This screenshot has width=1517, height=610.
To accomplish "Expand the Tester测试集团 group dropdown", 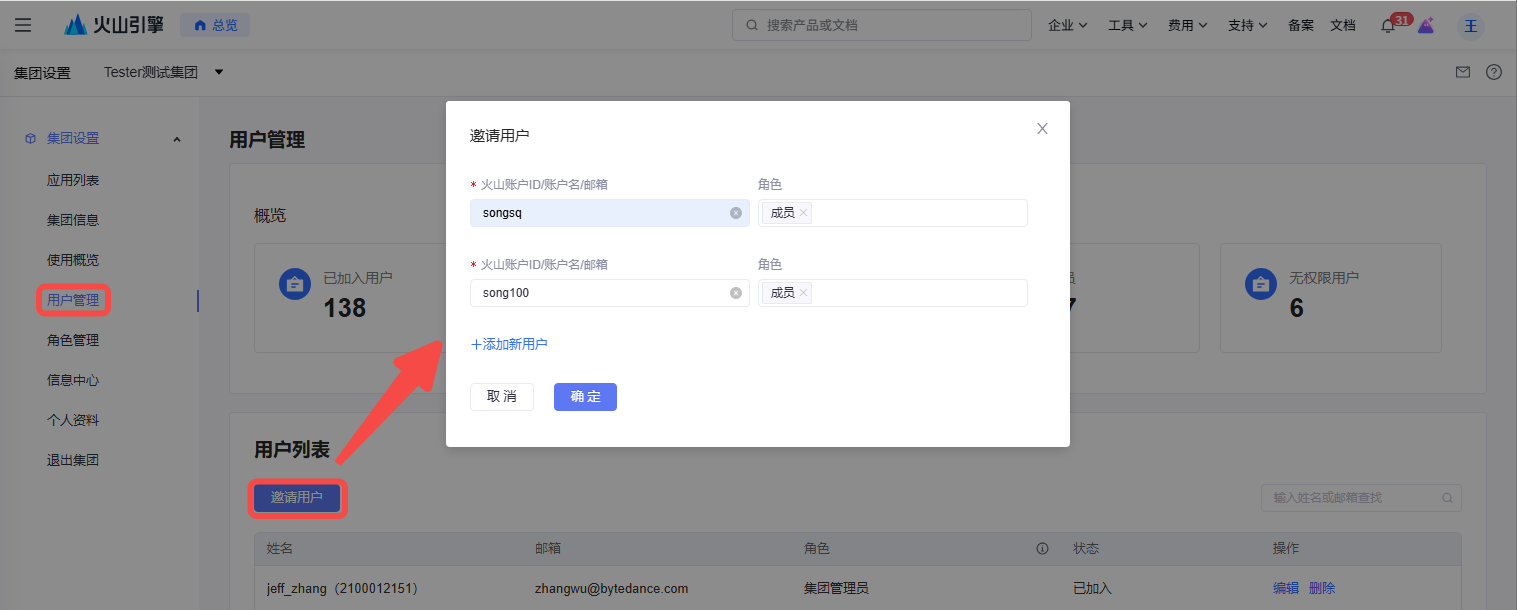I will coord(219,72).
